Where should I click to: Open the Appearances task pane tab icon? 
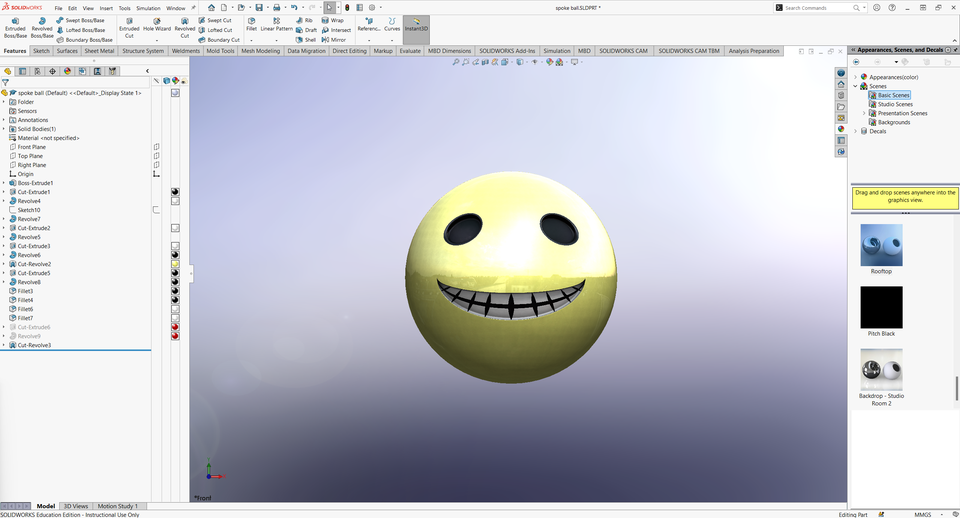point(841,128)
